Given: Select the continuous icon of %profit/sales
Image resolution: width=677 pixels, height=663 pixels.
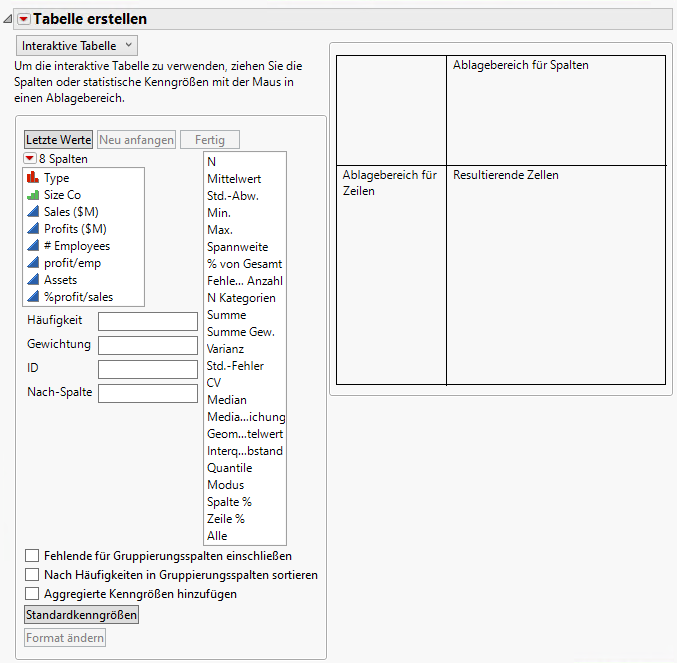Looking at the screenshot, I should tap(33, 297).
